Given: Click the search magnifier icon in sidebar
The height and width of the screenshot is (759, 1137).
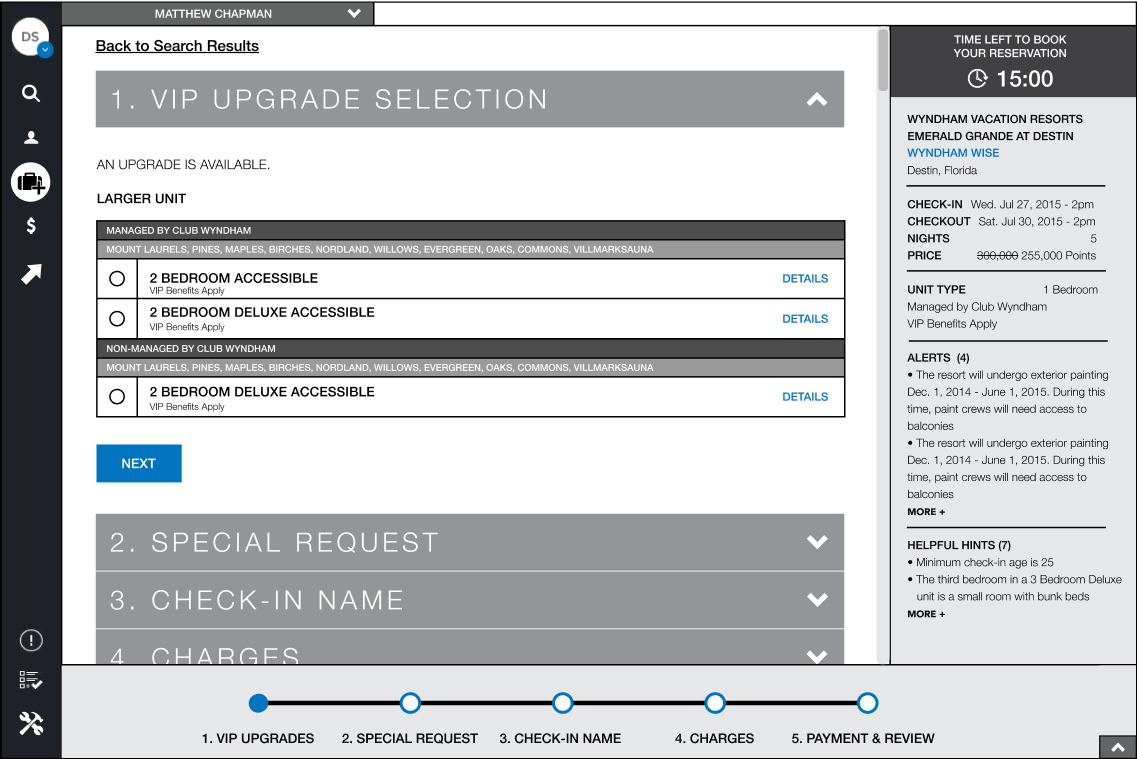Looking at the screenshot, I should coord(31,93).
